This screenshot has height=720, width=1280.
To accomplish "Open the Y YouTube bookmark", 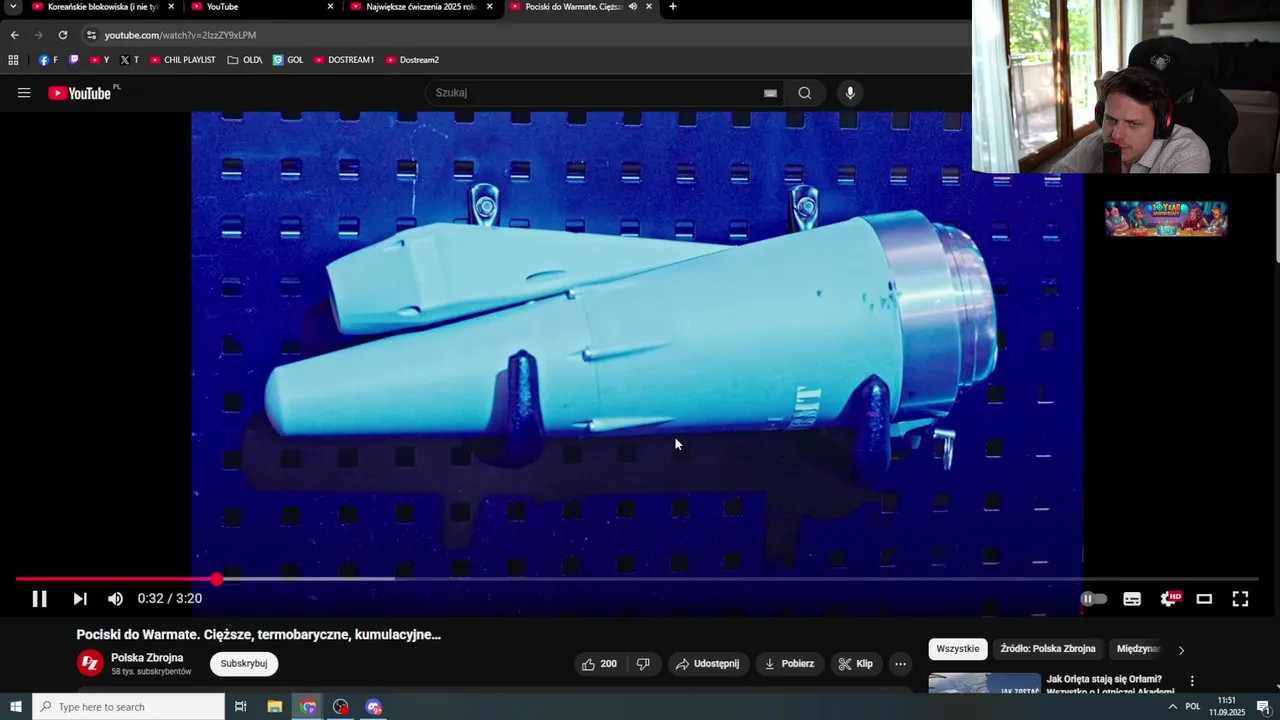I will pos(99,60).
